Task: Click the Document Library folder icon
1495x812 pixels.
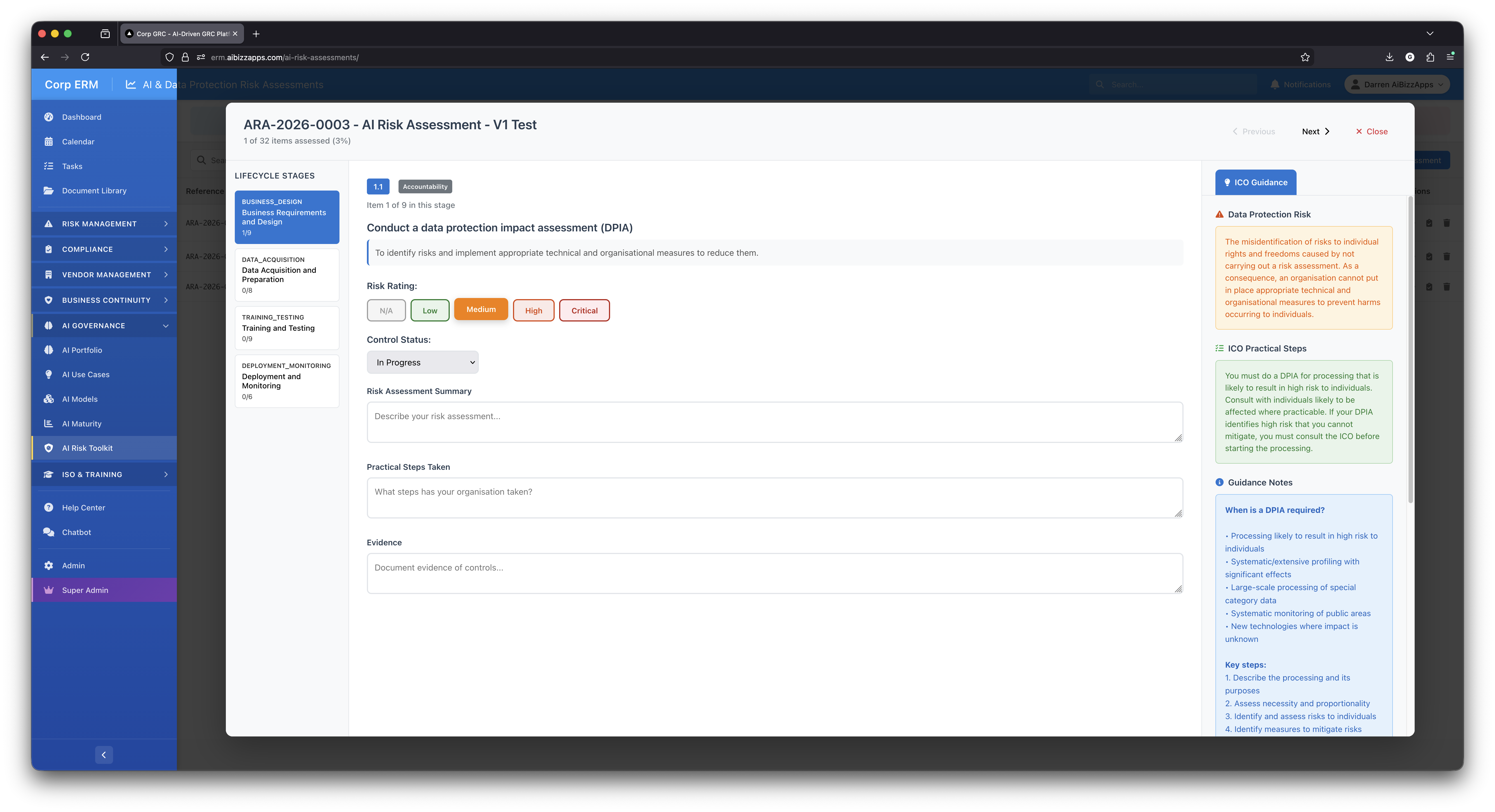Action: pyautogui.click(x=49, y=191)
